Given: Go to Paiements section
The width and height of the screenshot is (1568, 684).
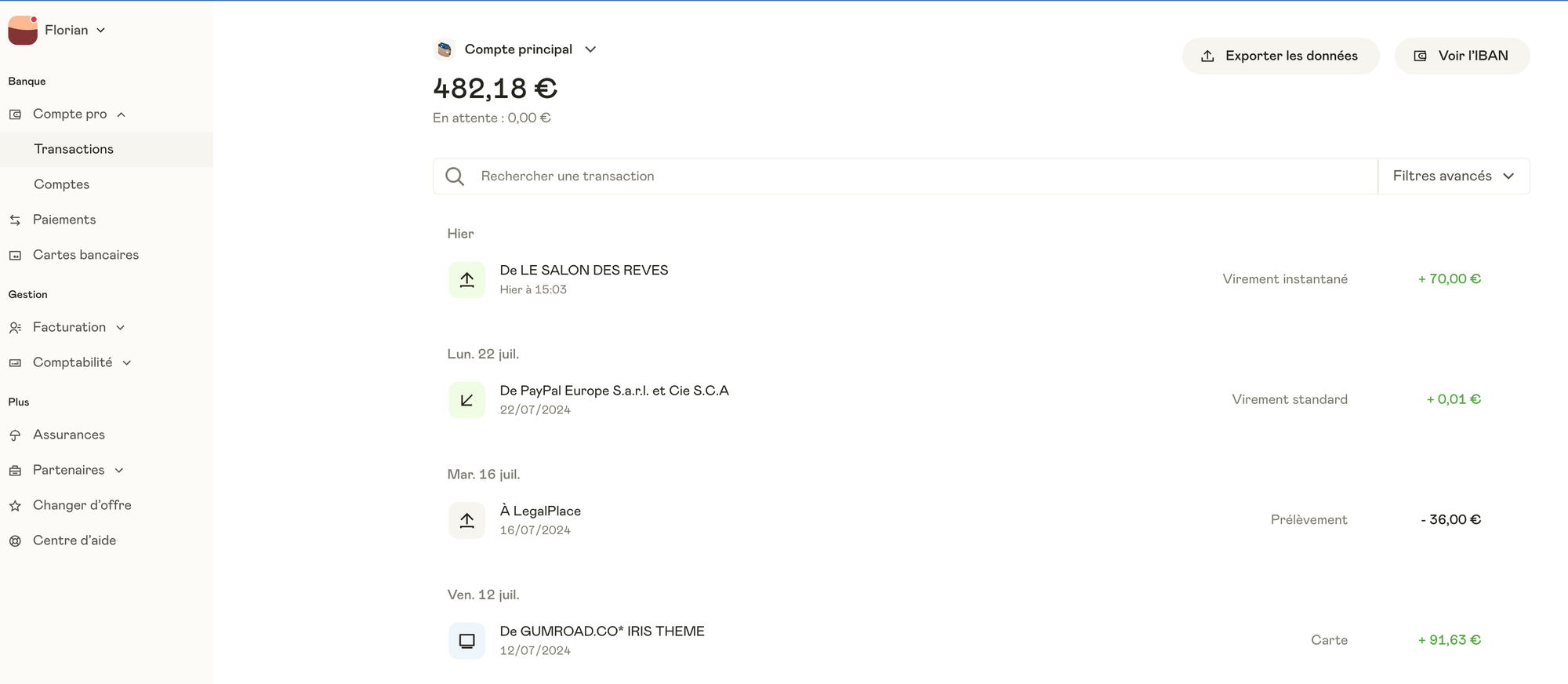Looking at the screenshot, I should [64, 220].
